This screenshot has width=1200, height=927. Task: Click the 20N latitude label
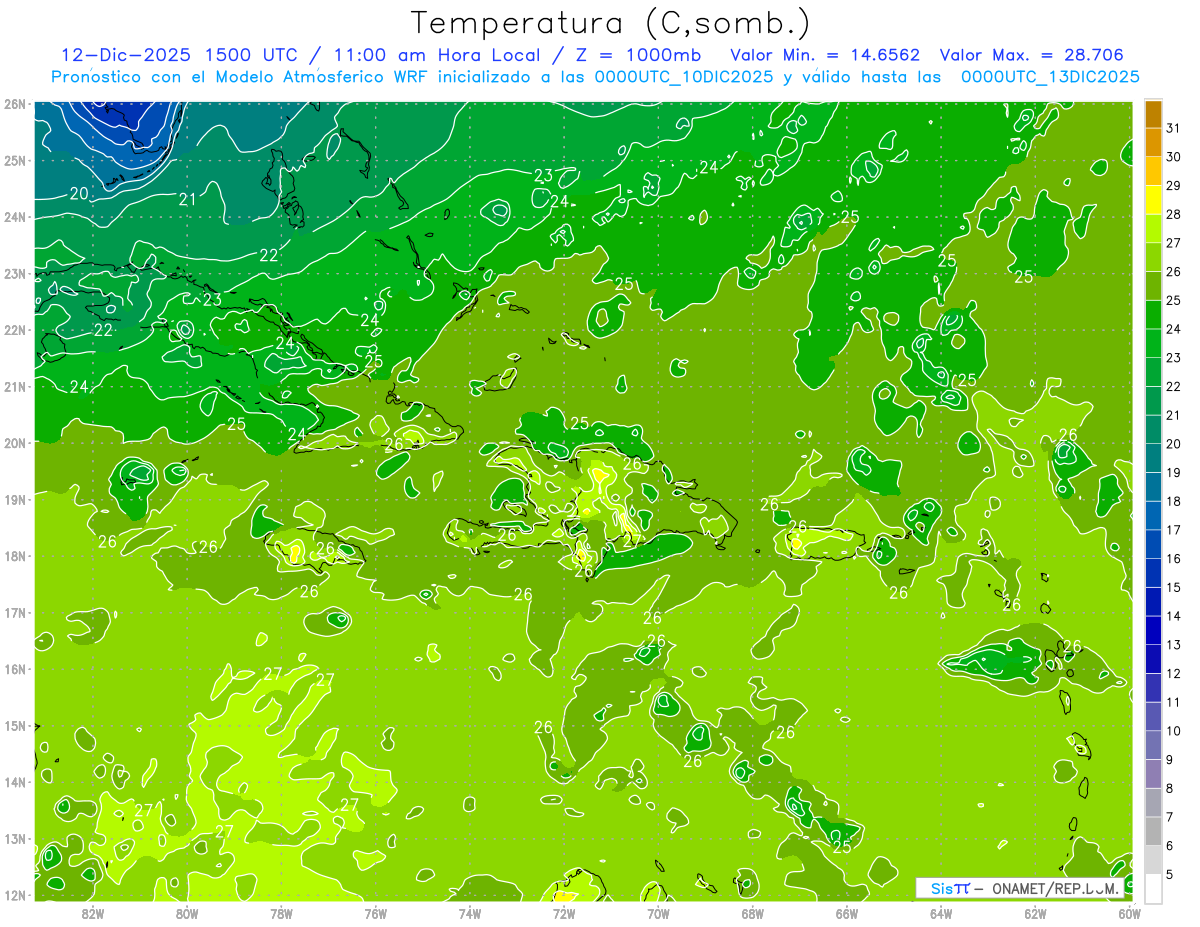[15, 443]
